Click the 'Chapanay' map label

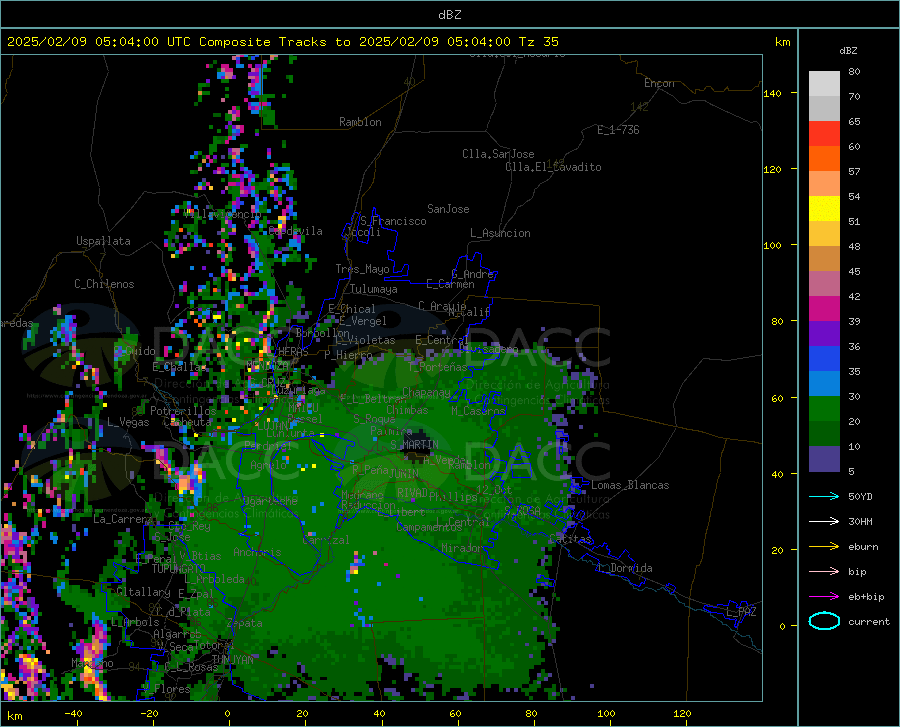pyautogui.click(x=426, y=392)
